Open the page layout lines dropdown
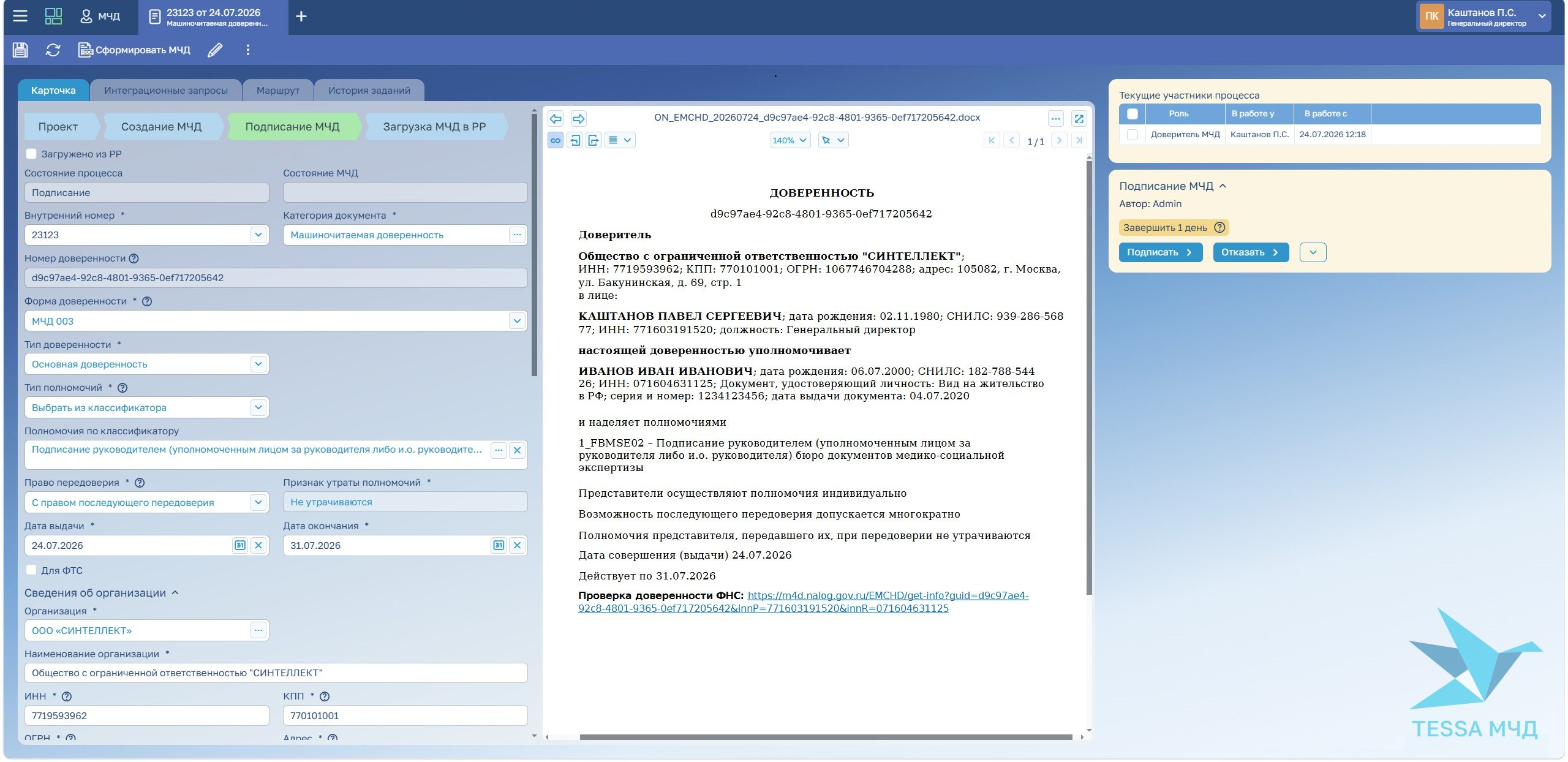The width and height of the screenshot is (1568, 762). point(619,140)
